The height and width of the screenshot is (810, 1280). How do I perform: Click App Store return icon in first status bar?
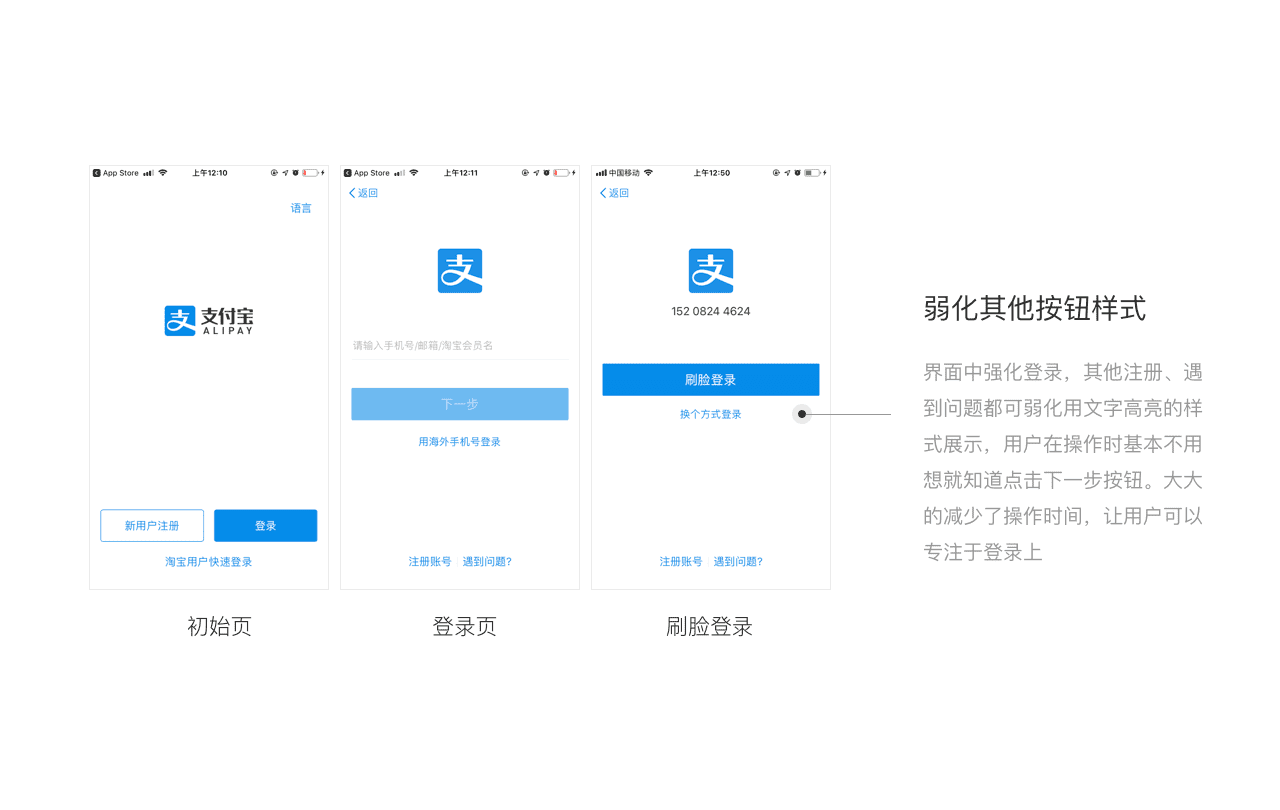pyautogui.click(x=97, y=173)
